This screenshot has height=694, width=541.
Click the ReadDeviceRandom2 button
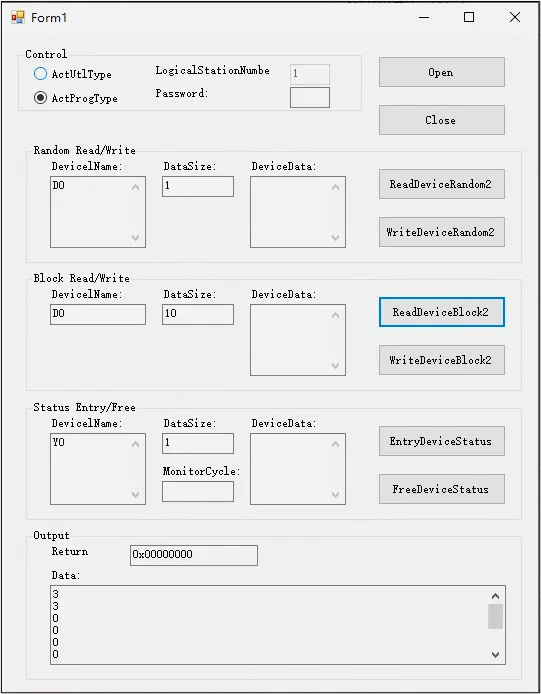coord(441,184)
